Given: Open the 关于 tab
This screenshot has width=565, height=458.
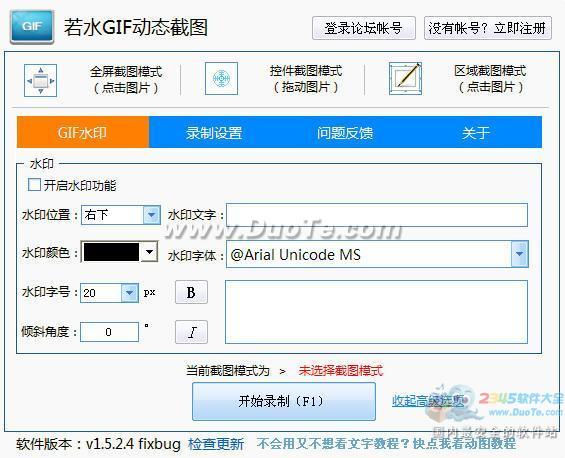Looking at the screenshot, I should [x=476, y=133].
